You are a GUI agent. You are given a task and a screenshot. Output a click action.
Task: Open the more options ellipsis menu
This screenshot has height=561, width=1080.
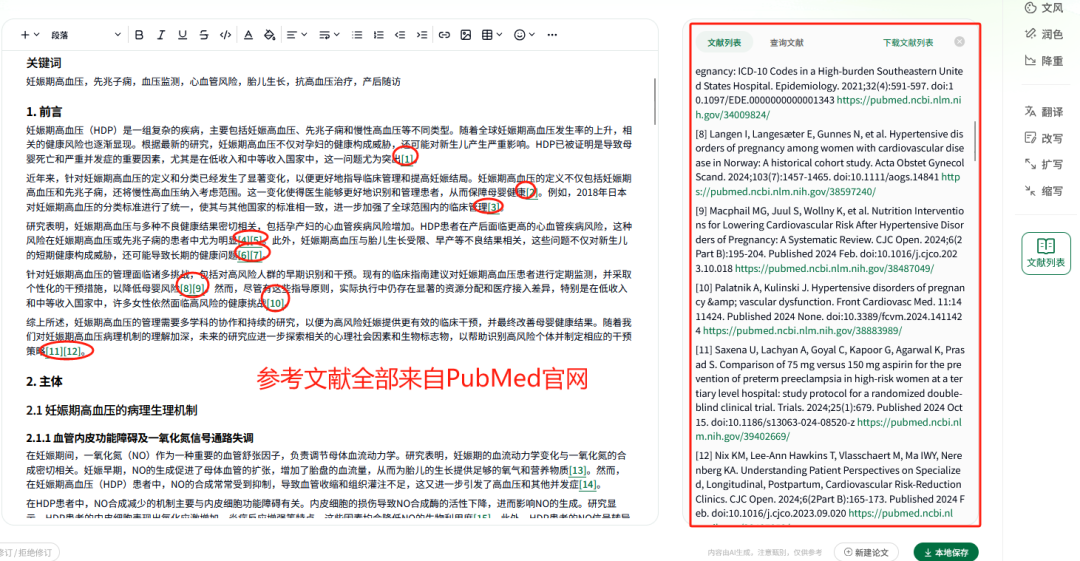pos(552,34)
